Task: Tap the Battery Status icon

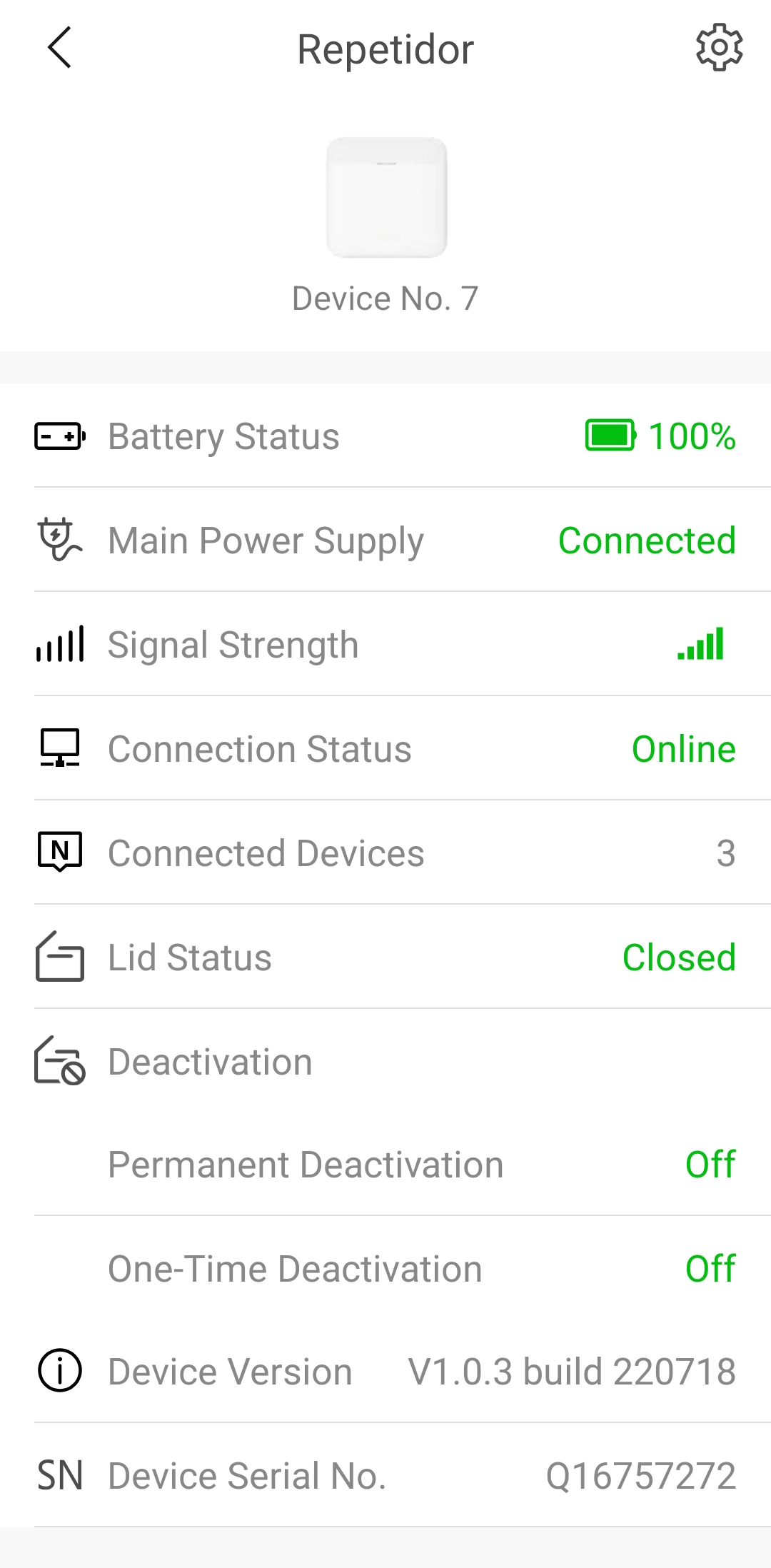Action: tap(60, 436)
